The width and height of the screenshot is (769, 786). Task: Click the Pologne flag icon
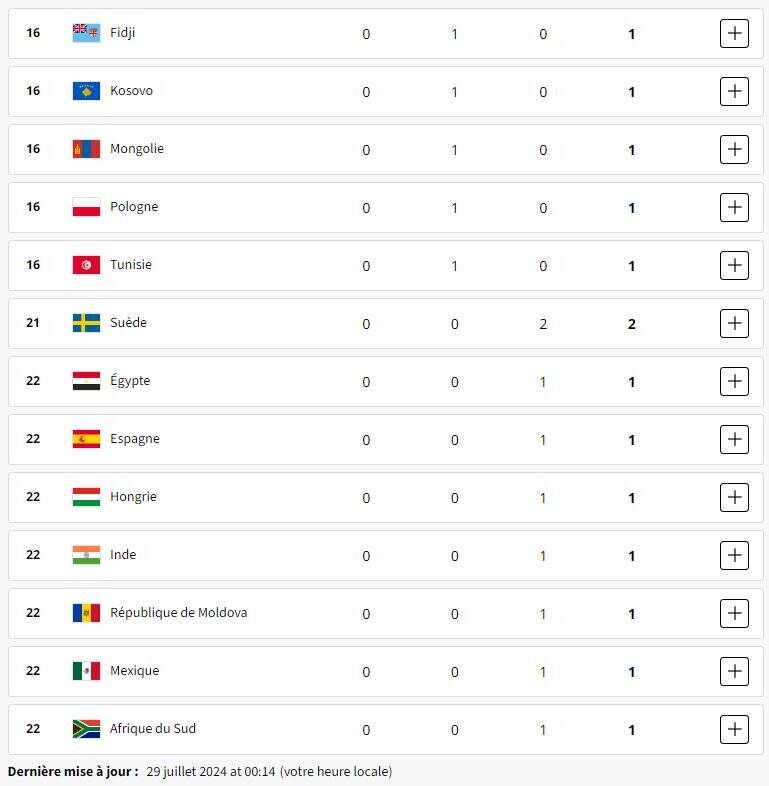[x=86, y=207]
